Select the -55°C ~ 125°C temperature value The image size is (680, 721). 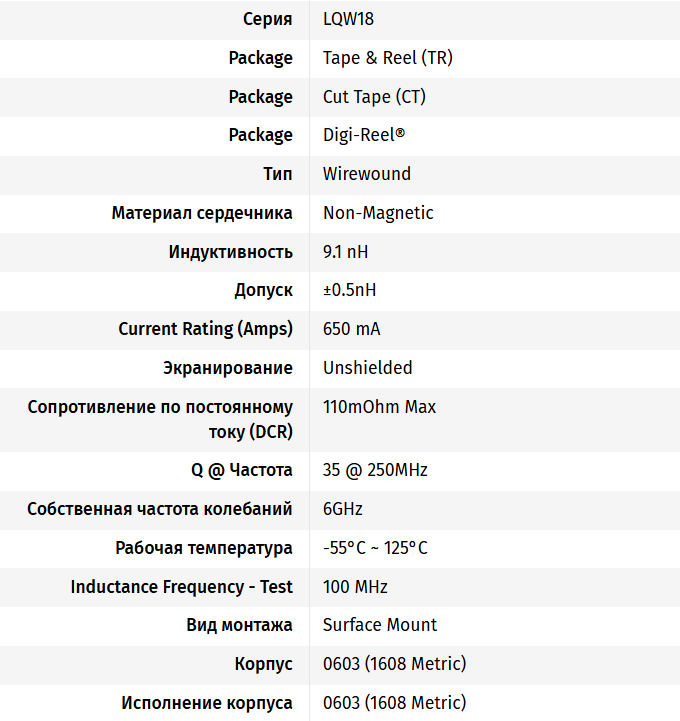(375, 548)
